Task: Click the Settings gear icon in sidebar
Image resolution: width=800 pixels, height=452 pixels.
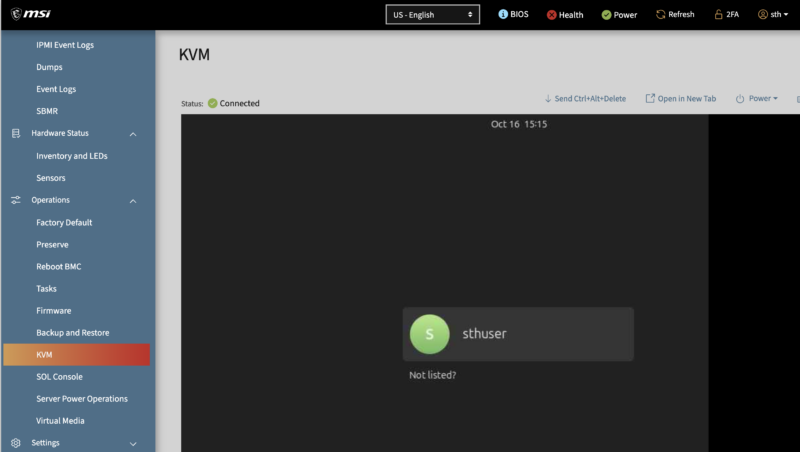Action: coord(16,443)
